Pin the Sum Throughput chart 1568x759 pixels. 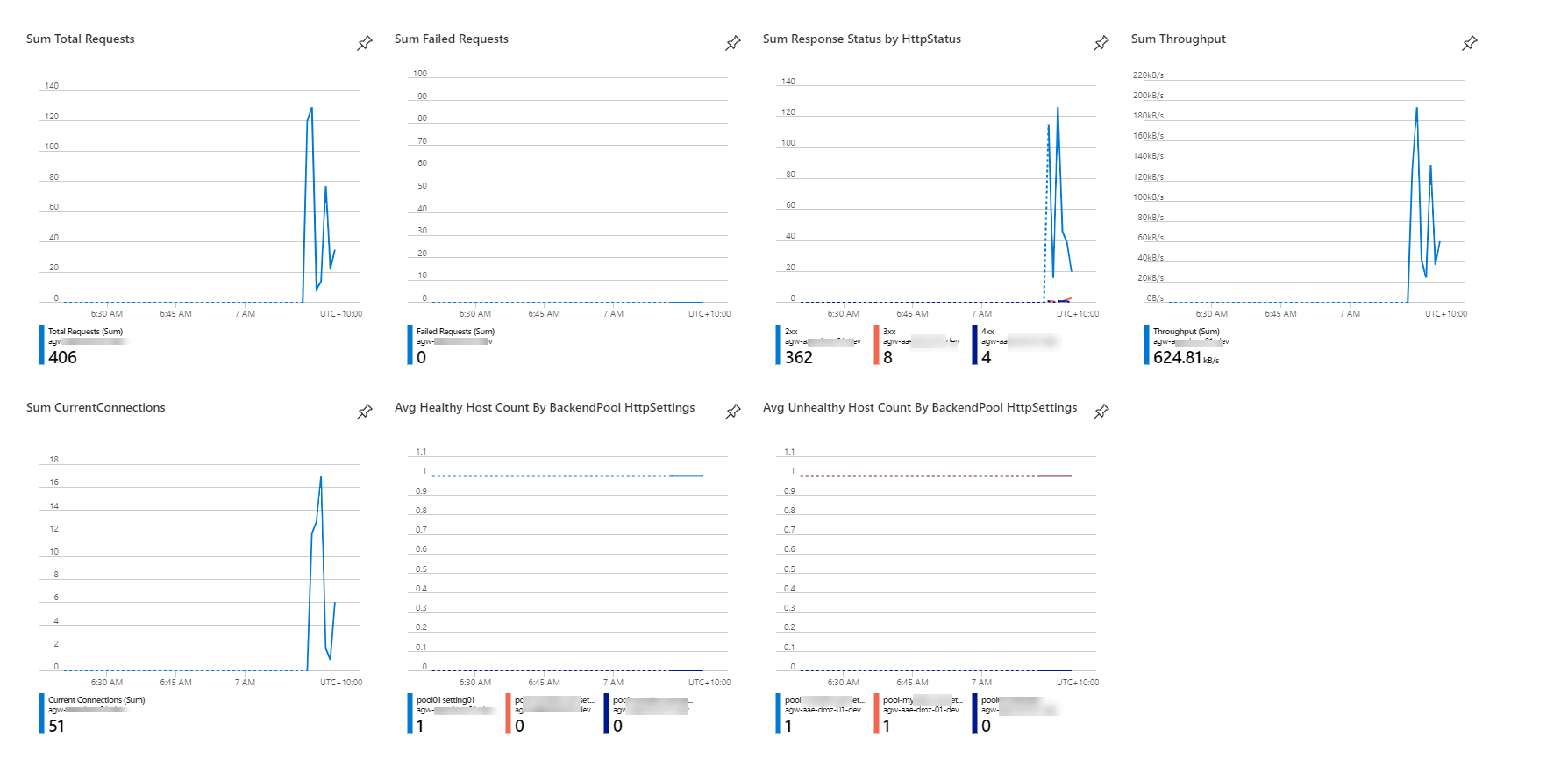(x=1470, y=43)
